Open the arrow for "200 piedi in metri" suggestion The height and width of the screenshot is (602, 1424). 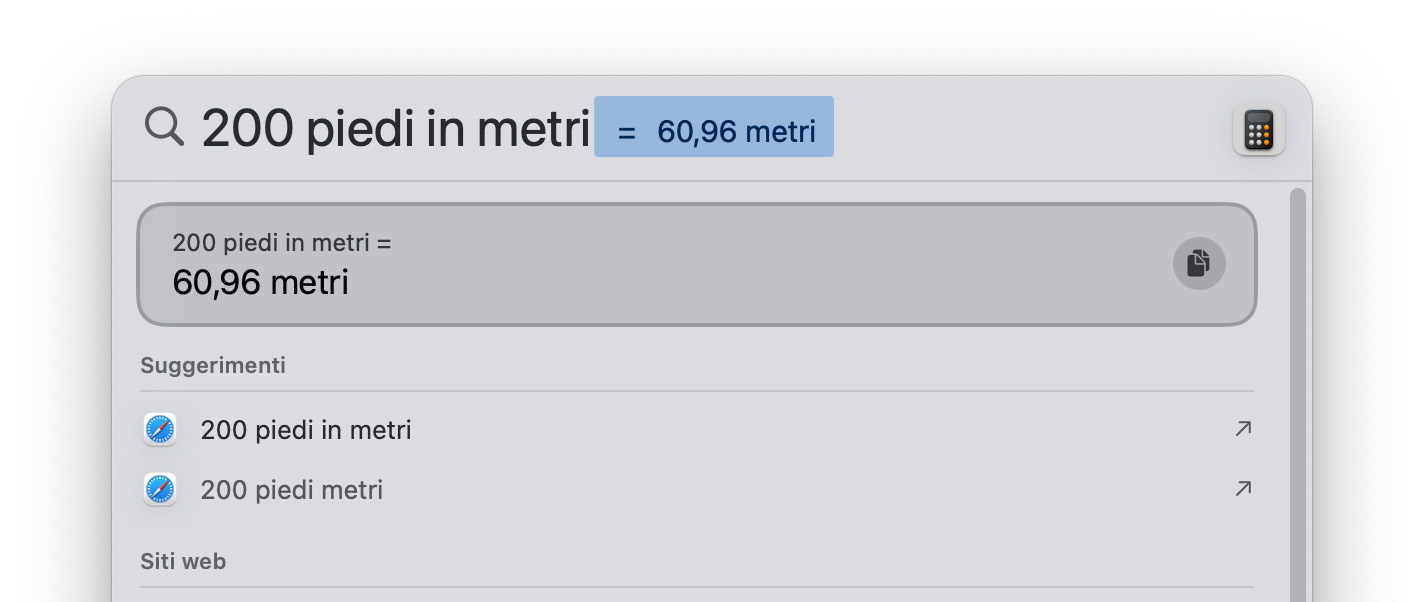pyautogui.click(x=1243, y=429)
